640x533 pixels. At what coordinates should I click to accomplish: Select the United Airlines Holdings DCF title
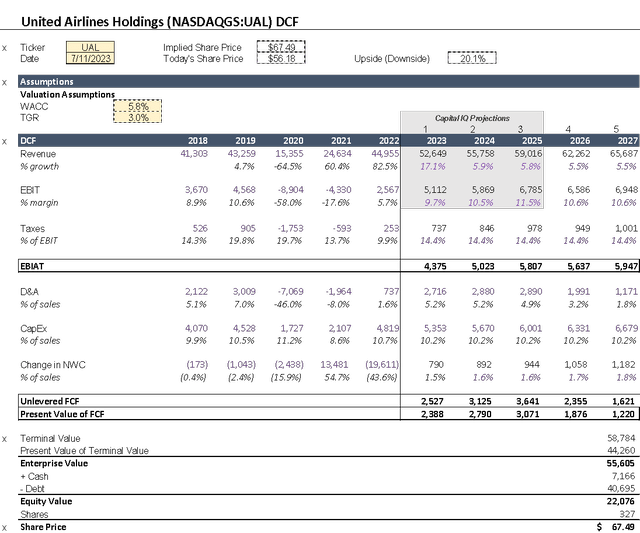(160, 21)
